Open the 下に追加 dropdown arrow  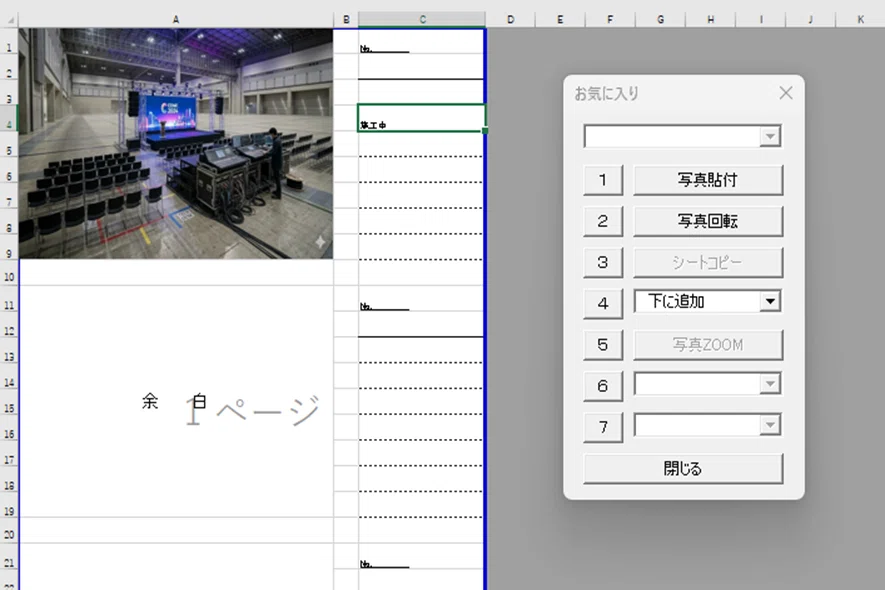pos(770,301)
